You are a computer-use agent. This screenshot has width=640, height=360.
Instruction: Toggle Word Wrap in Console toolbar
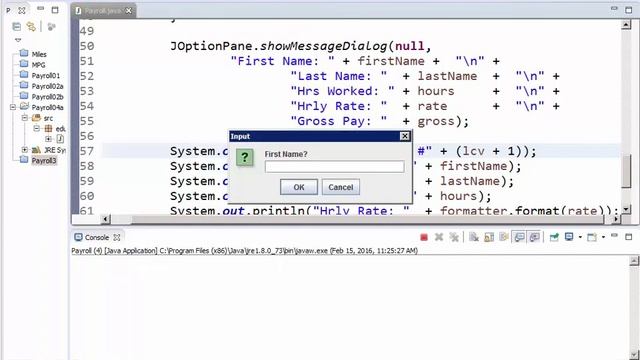point(504,237)
